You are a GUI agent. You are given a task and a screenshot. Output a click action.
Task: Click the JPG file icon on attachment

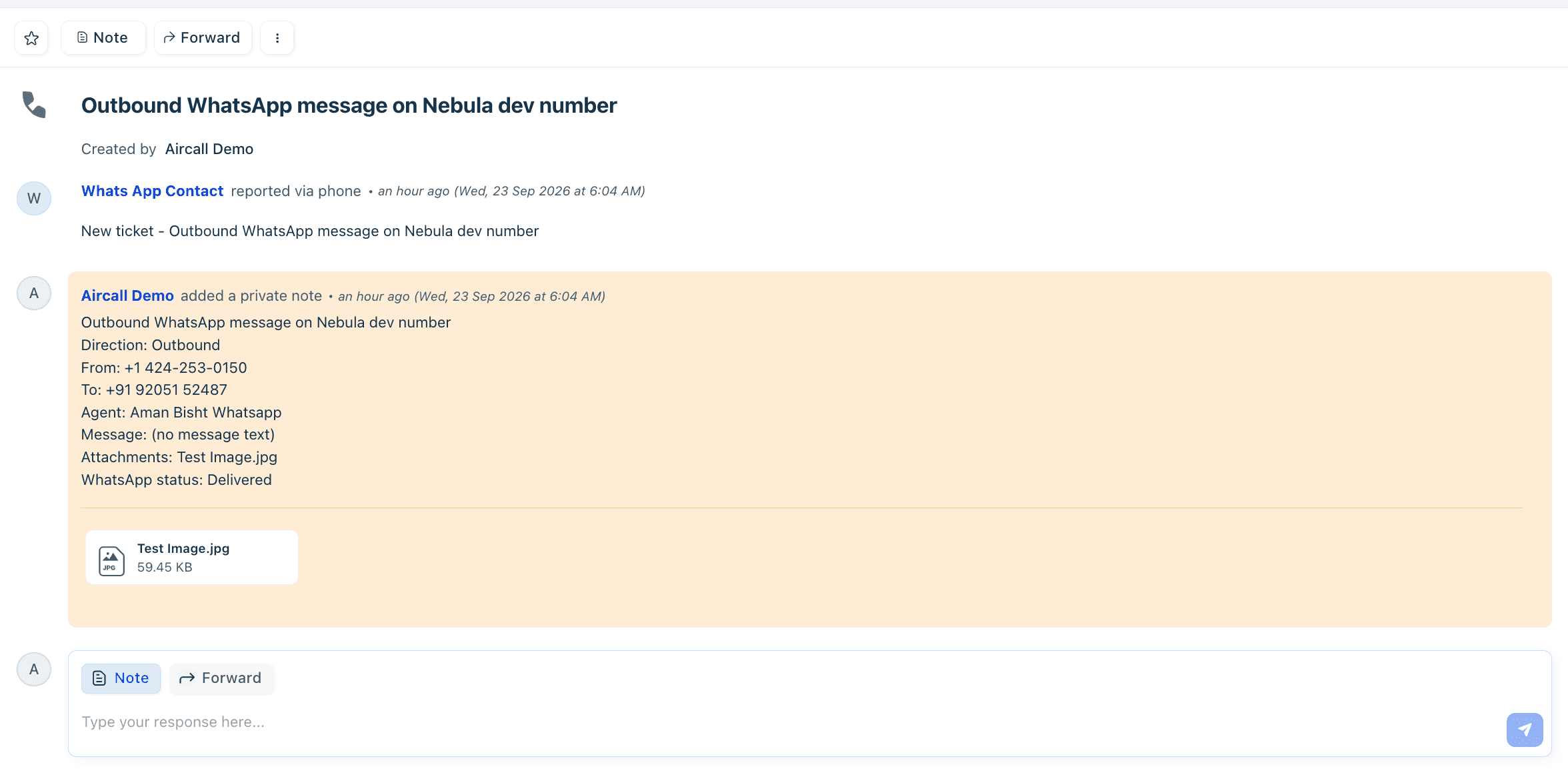(x=111, y=560)
